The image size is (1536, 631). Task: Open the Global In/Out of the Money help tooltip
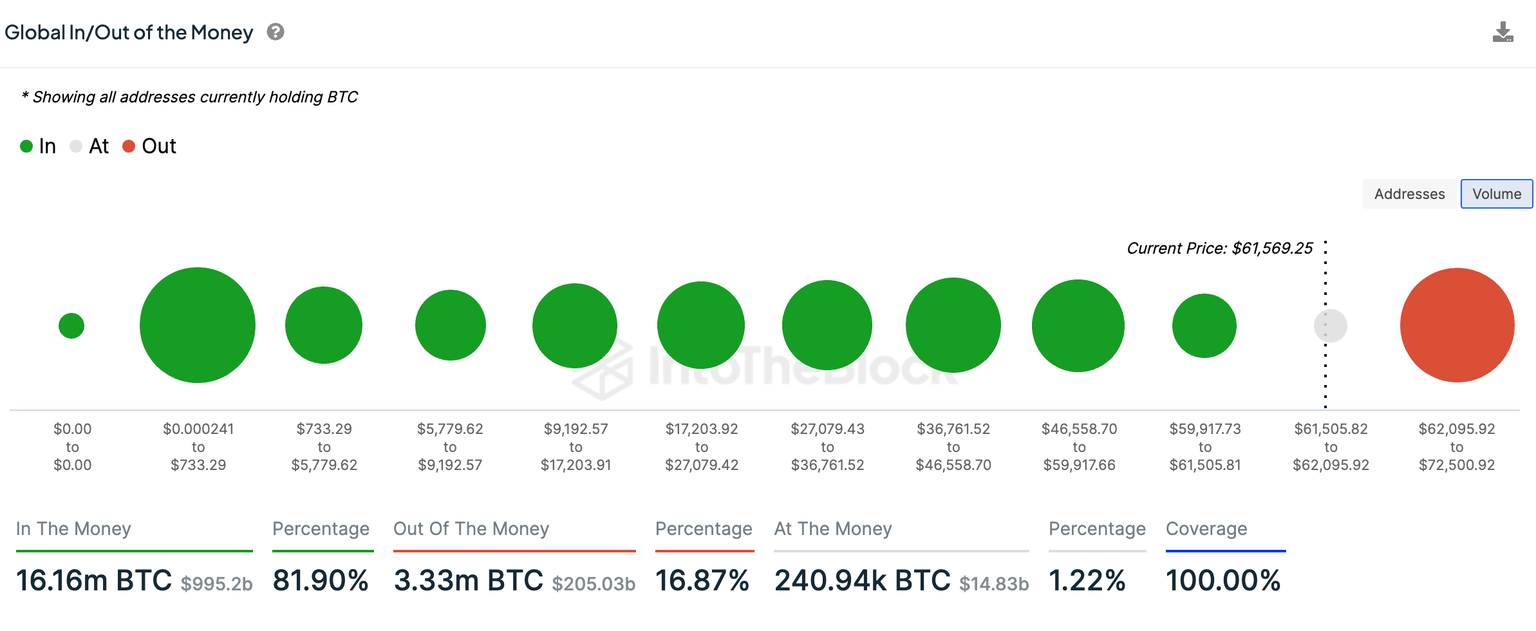(x=274, y=32)
